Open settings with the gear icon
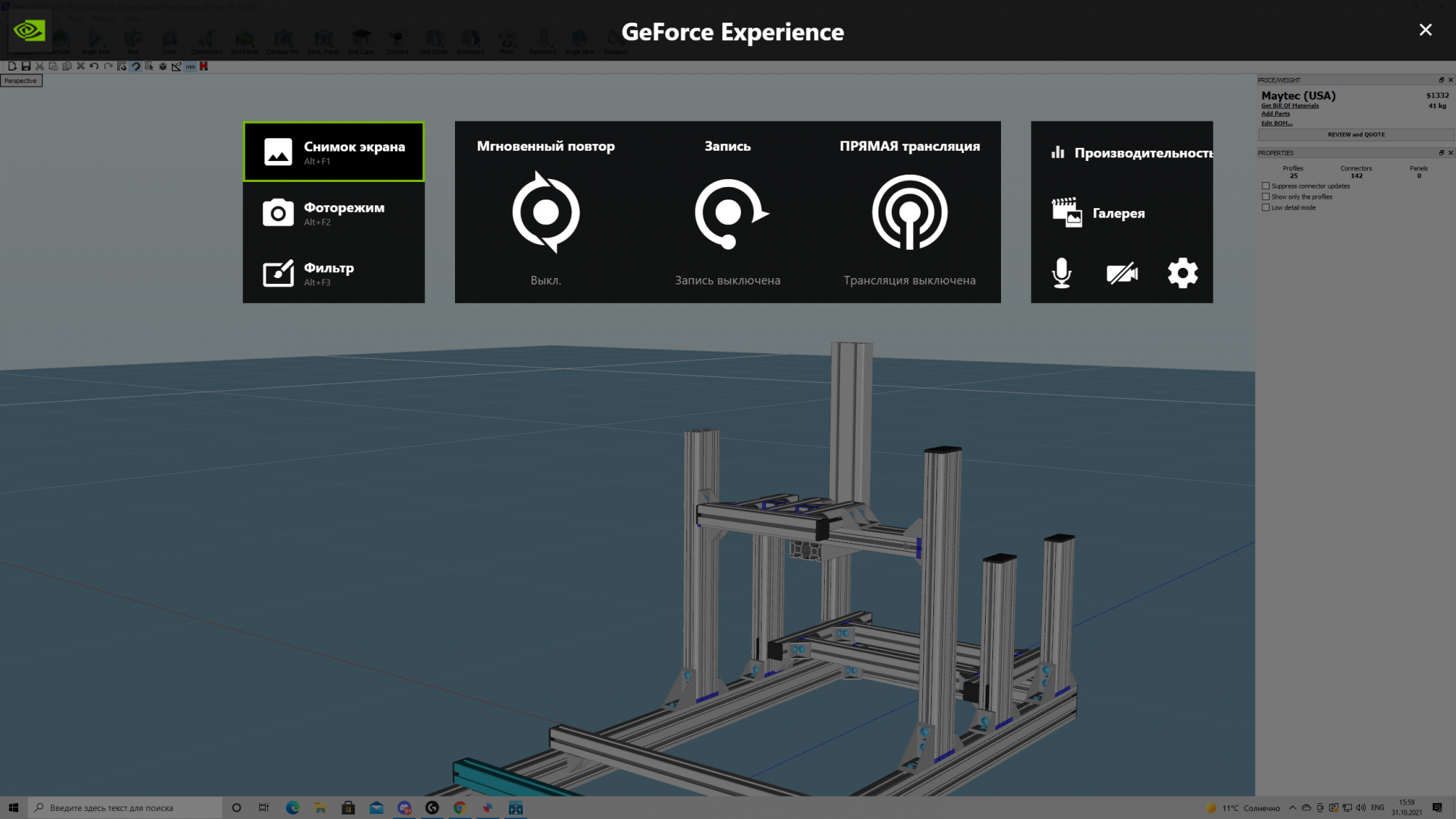 [x=1182, y=273]
